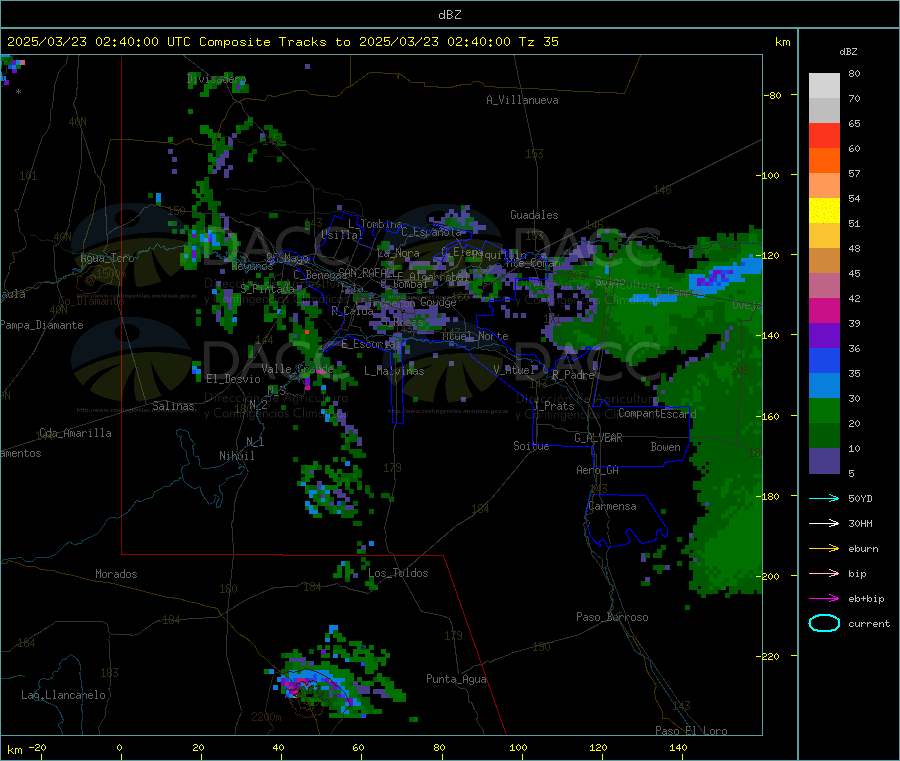900x761 pixels.
Task: Click the bright green swatch in dBZ legend
Action: [824, 410]
